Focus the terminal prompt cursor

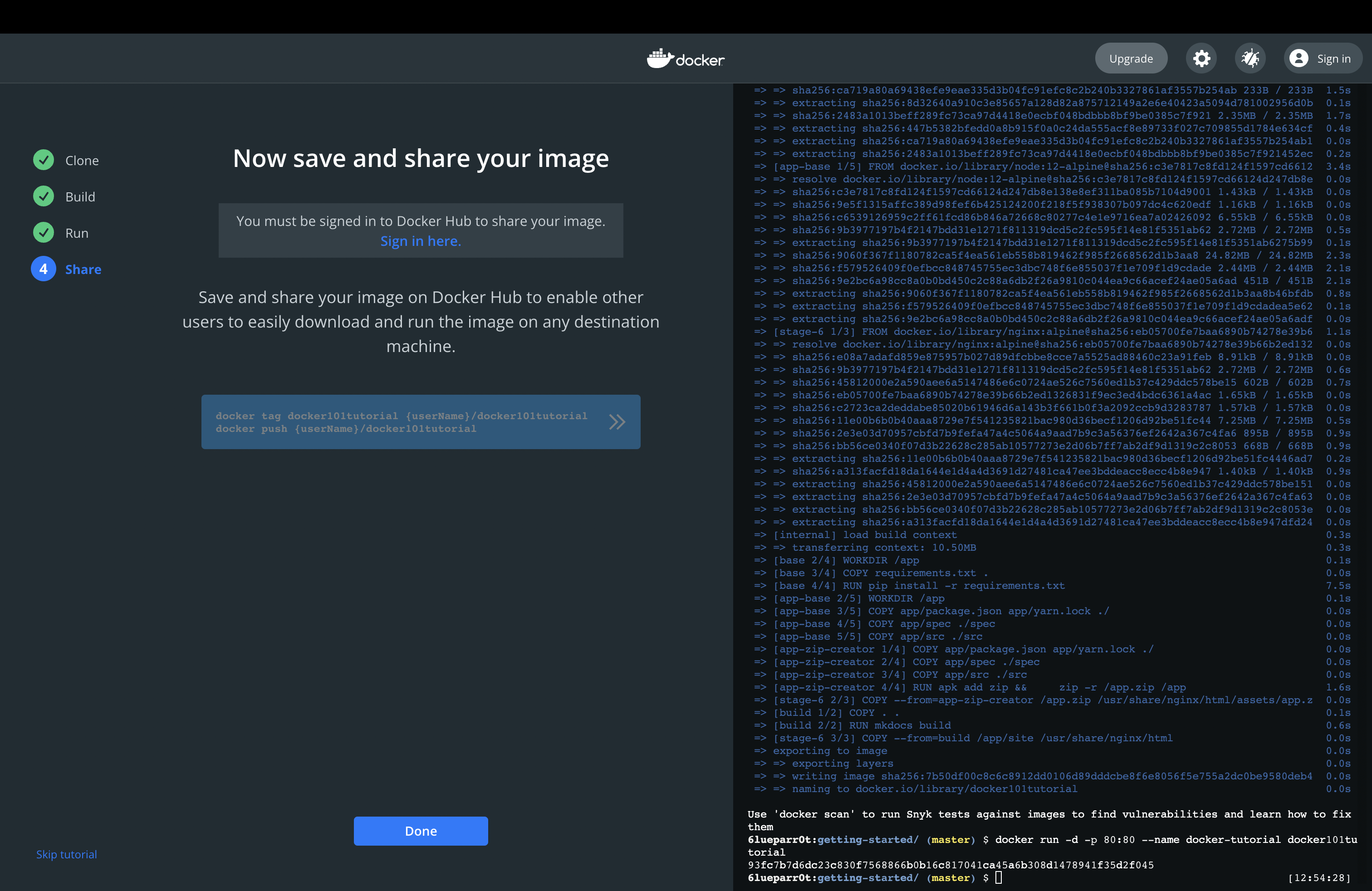[x=999, y=877]
